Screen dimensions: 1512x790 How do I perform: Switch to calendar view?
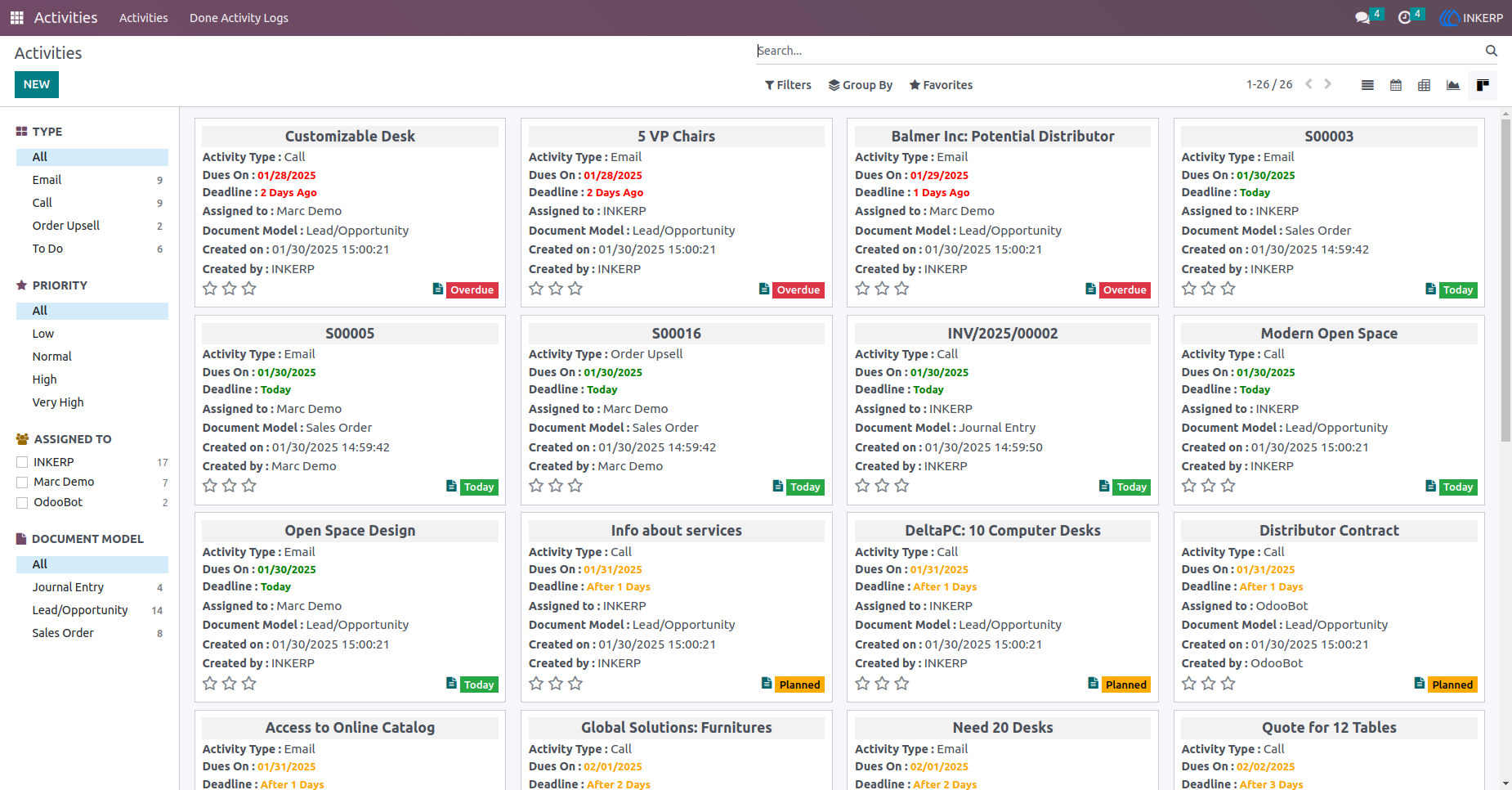[x=1396, y=85]
